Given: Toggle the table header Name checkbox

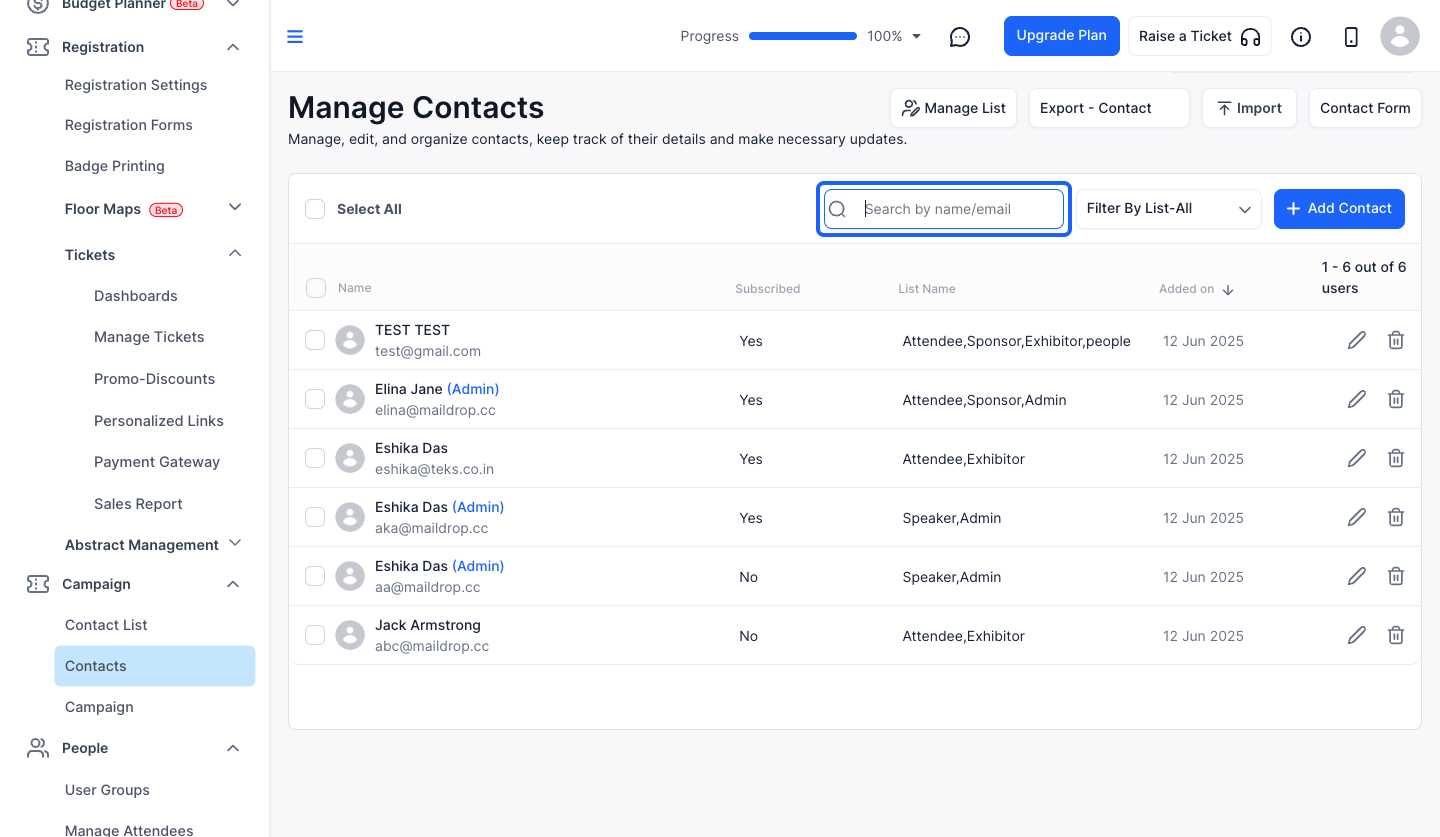Looking at the screenshot, I should (x=315, y=288).
